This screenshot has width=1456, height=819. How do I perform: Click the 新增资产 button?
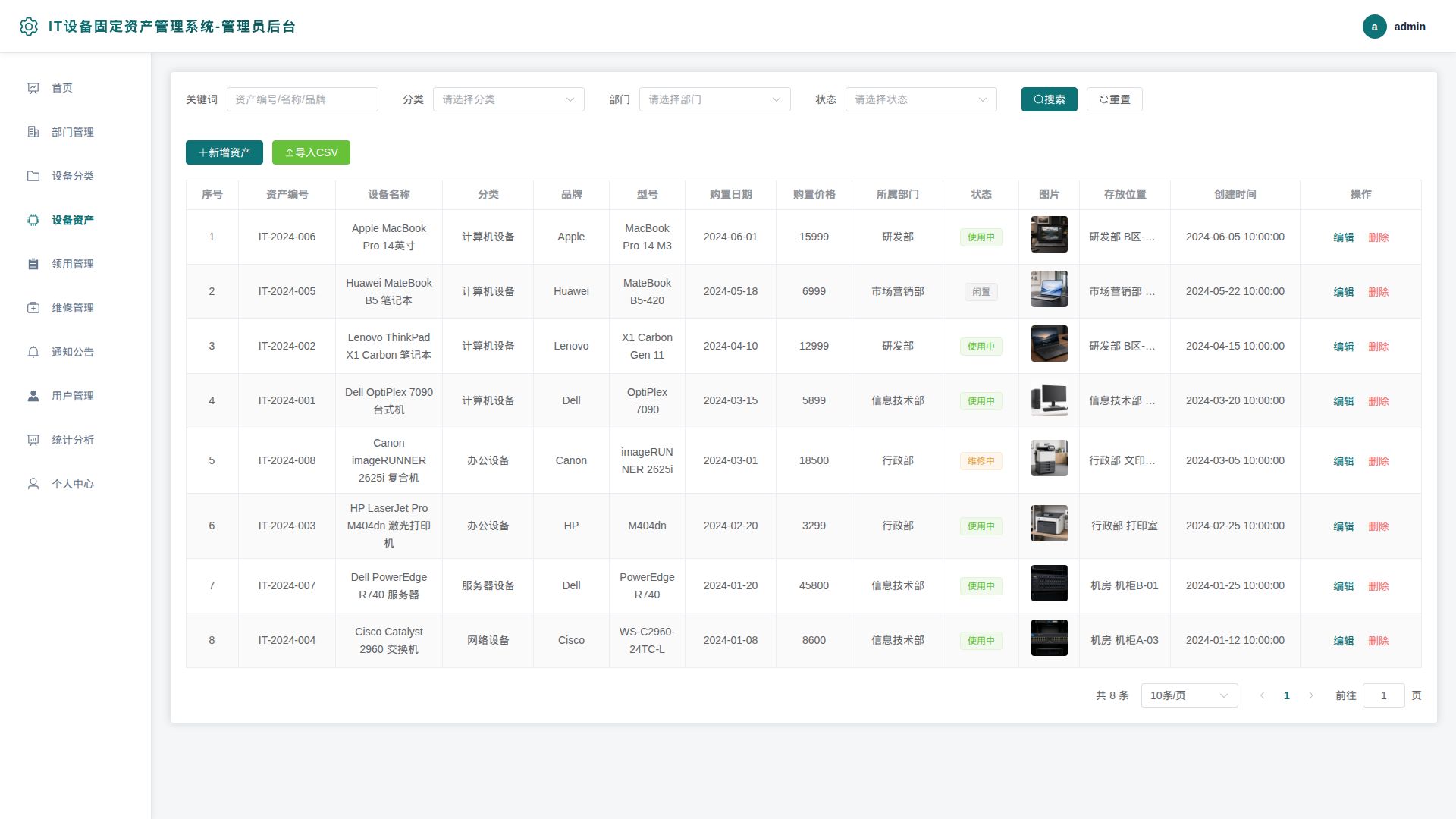(224, 152)
